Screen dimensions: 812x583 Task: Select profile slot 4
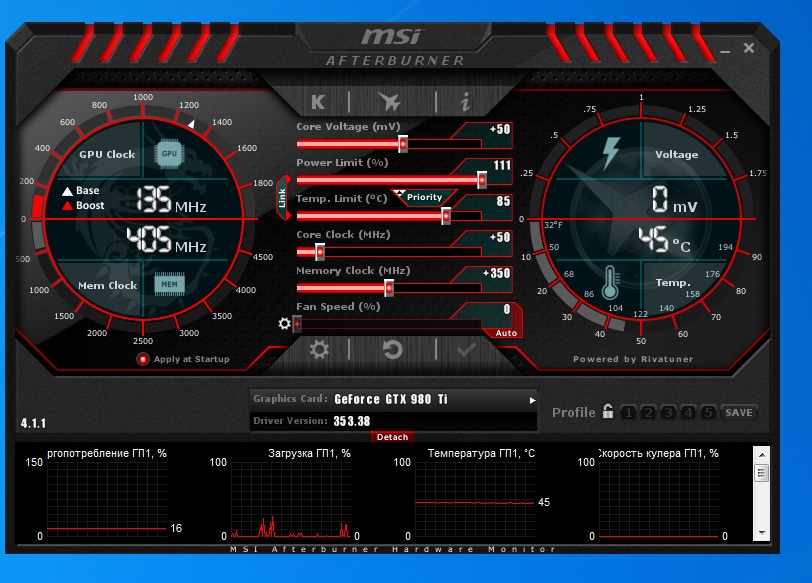[688, 413]
